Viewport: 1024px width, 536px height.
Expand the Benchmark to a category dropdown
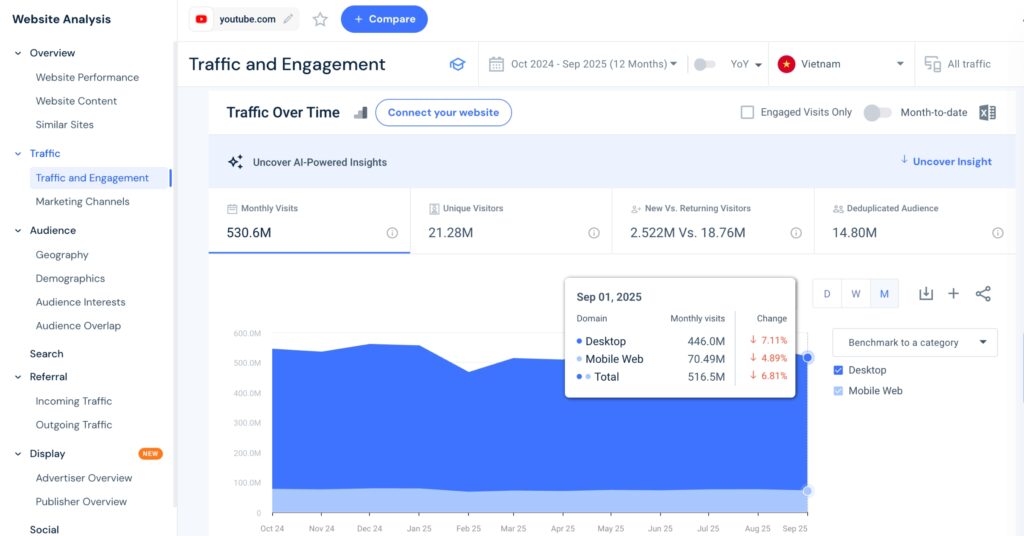click(x=914, y=342)
